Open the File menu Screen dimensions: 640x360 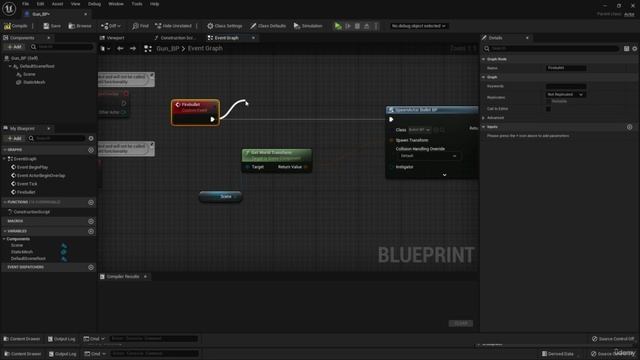click(25, 4)
